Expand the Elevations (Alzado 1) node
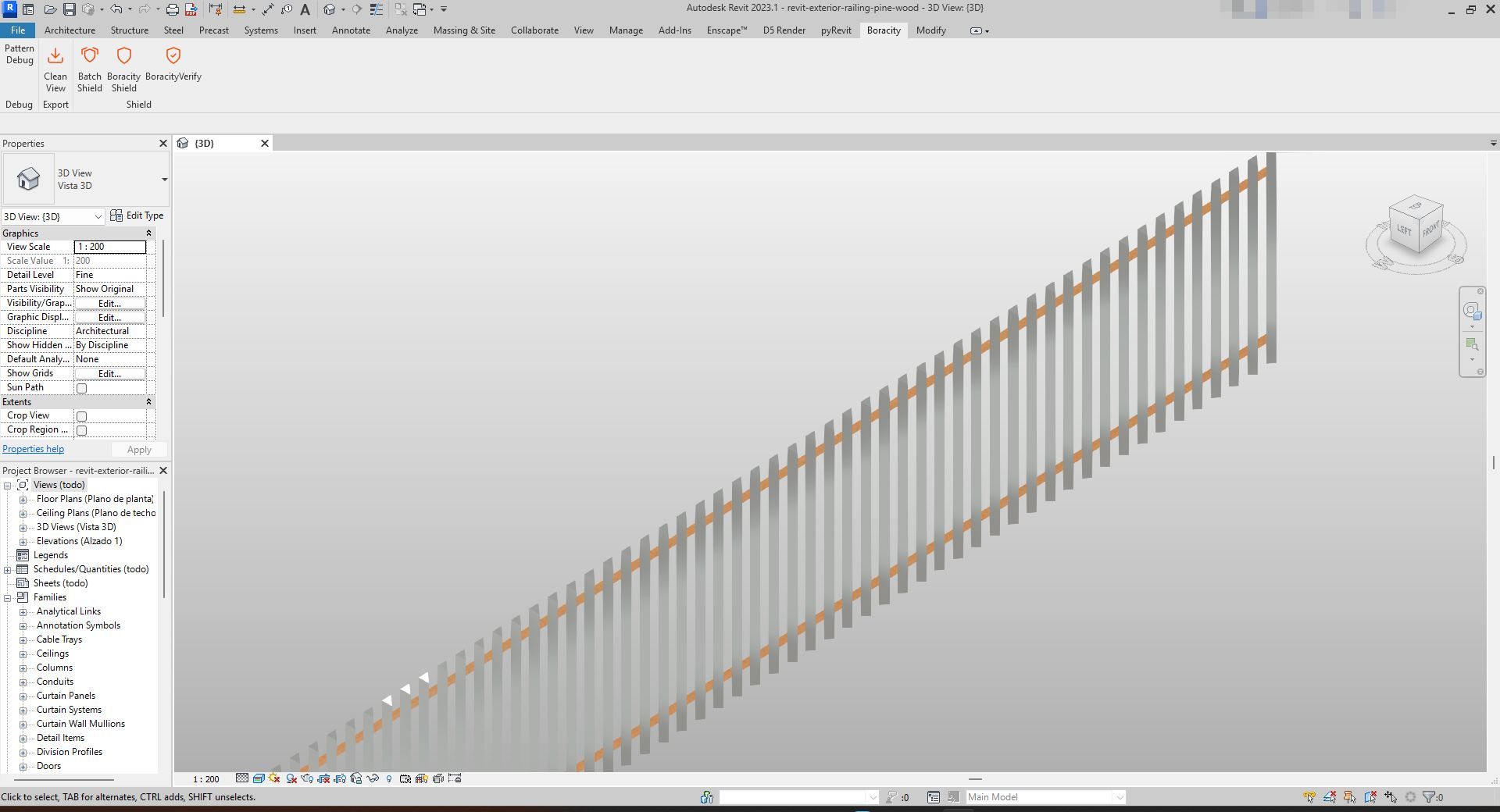The image size is (1500, 812). [23, 542]
